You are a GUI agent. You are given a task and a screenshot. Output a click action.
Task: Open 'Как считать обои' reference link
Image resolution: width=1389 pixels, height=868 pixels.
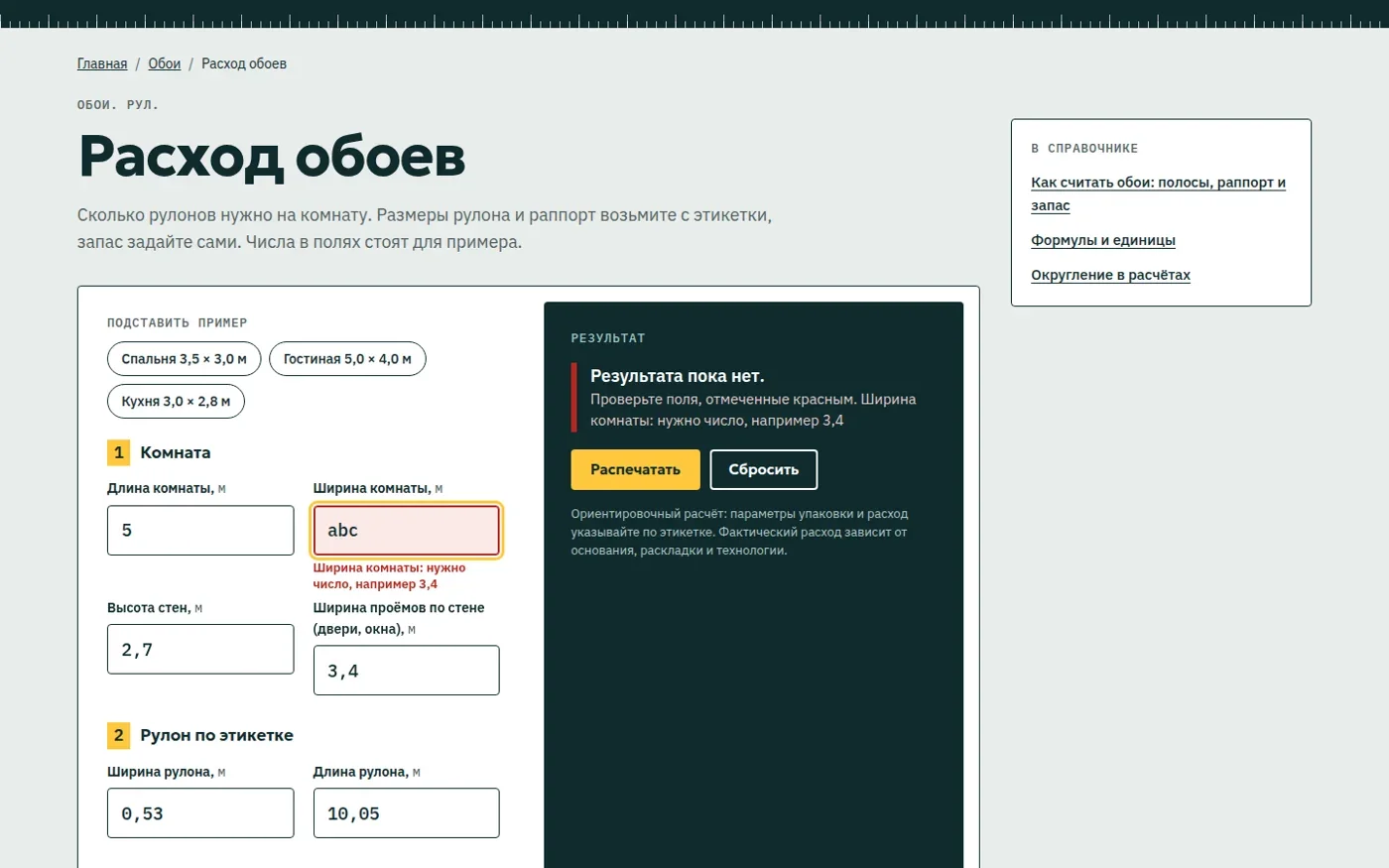[x=1158, y=193]
